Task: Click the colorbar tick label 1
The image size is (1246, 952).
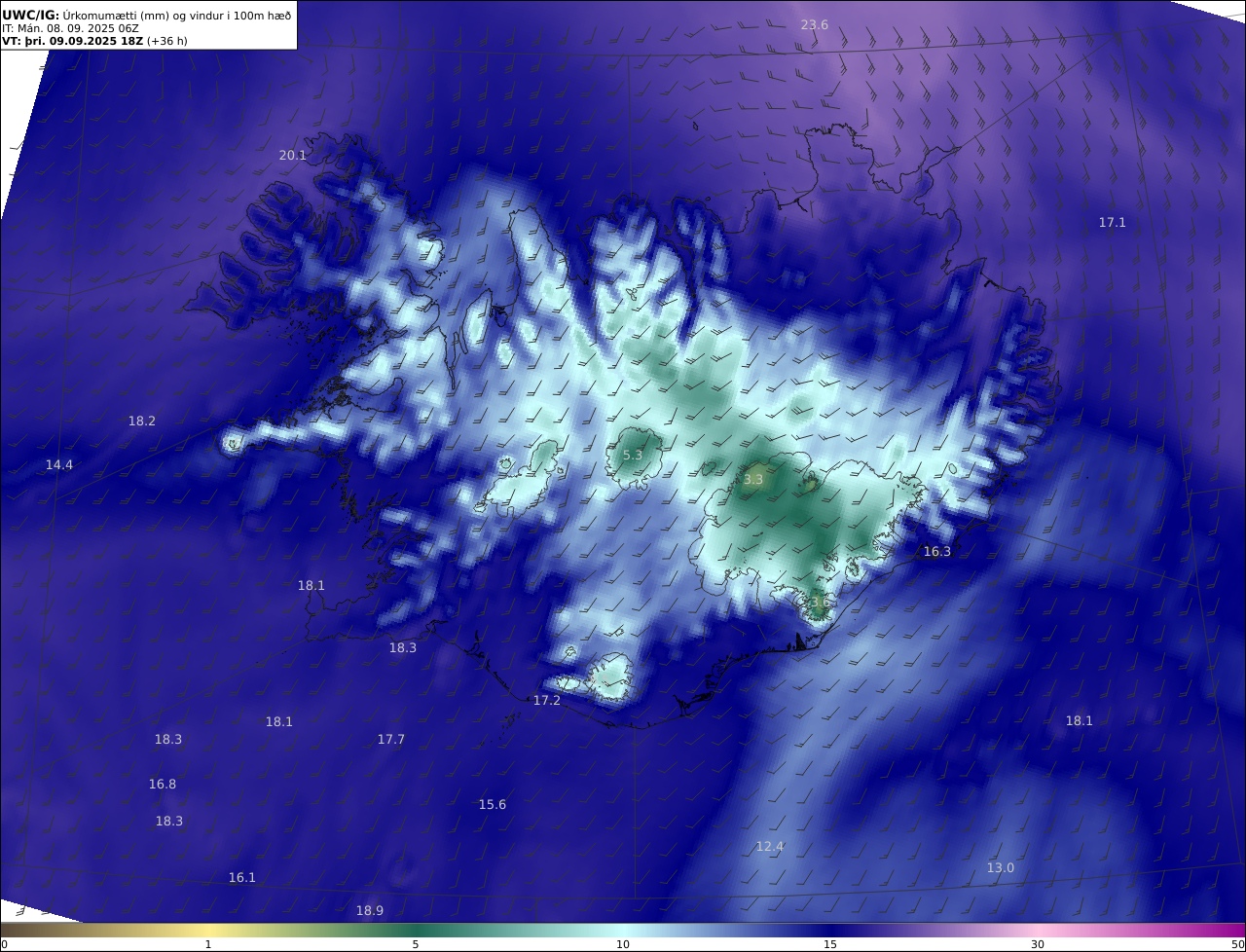Action: 208,944
